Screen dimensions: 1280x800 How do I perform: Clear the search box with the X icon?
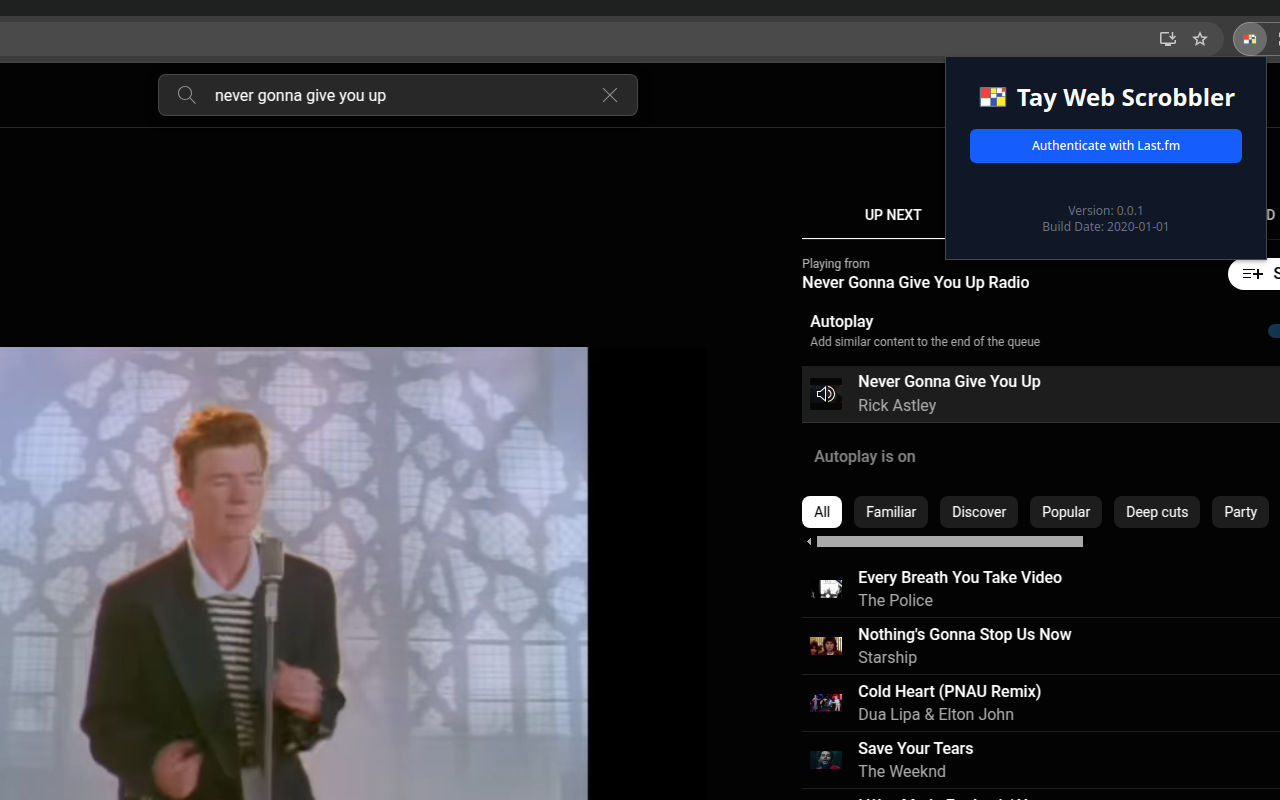click(x=610, y=95)
